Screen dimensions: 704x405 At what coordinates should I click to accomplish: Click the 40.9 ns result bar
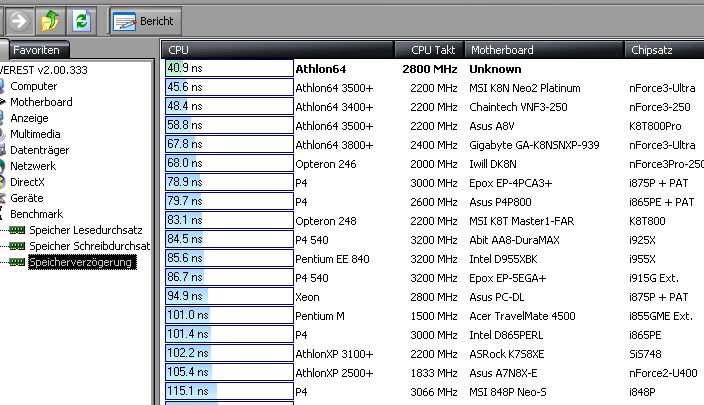pyautogui.click(x=229, y=68)
